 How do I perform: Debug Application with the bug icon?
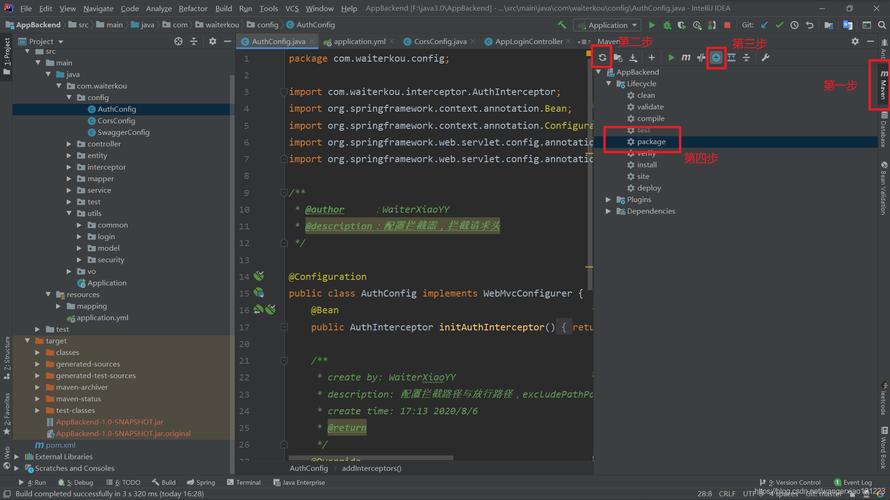pos(667,25)
